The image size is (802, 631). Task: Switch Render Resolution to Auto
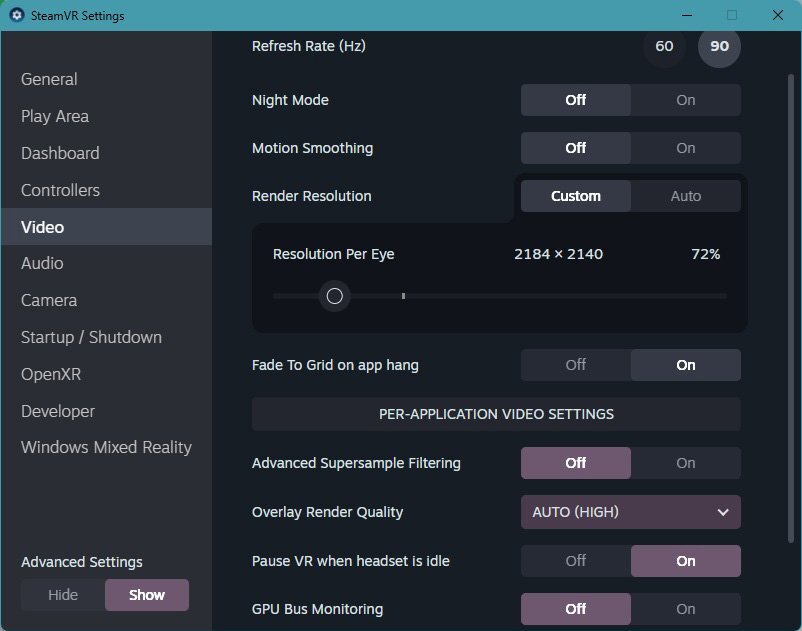(685, 196)
